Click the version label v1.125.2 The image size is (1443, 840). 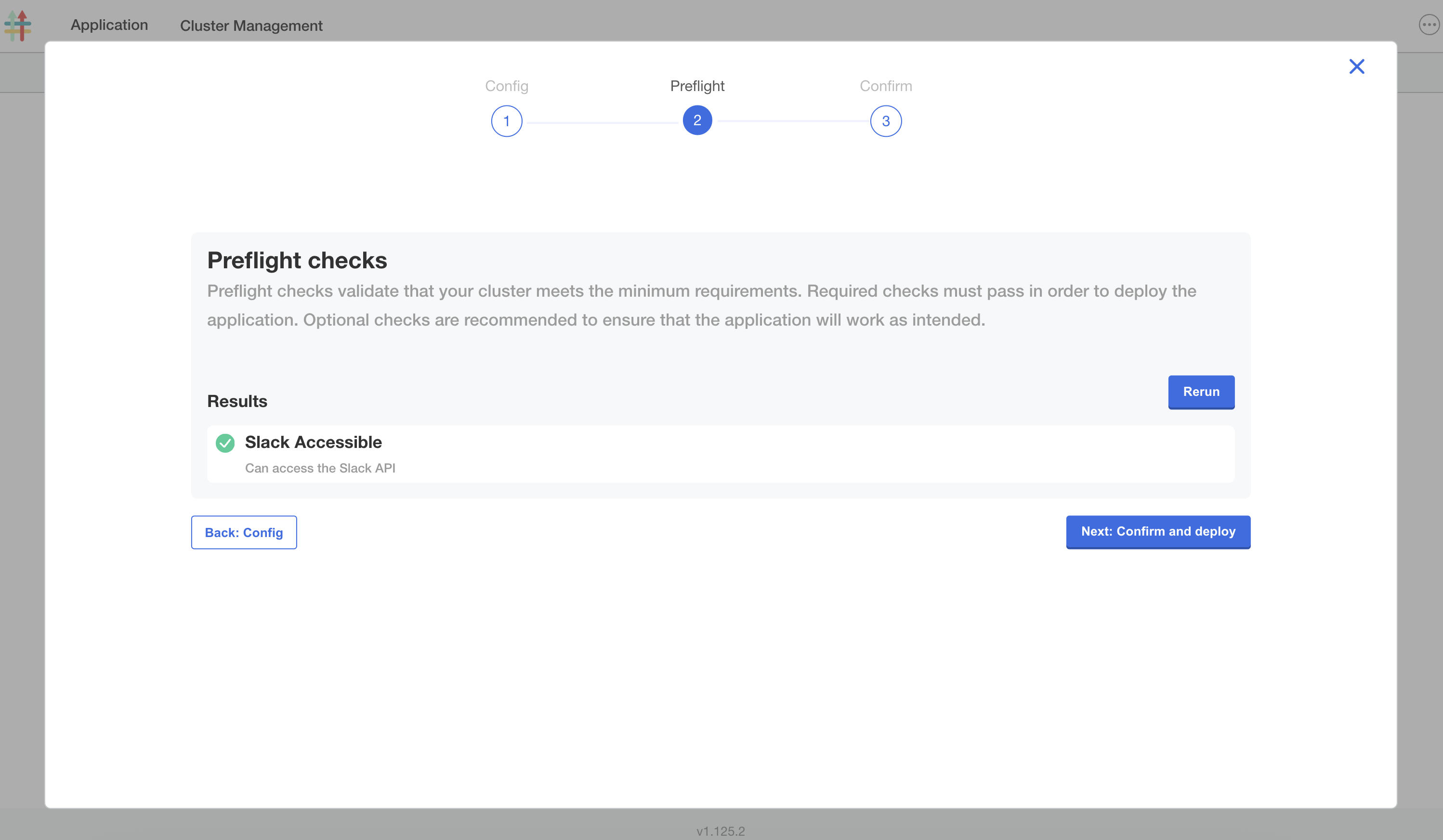(x=721, y=831)
